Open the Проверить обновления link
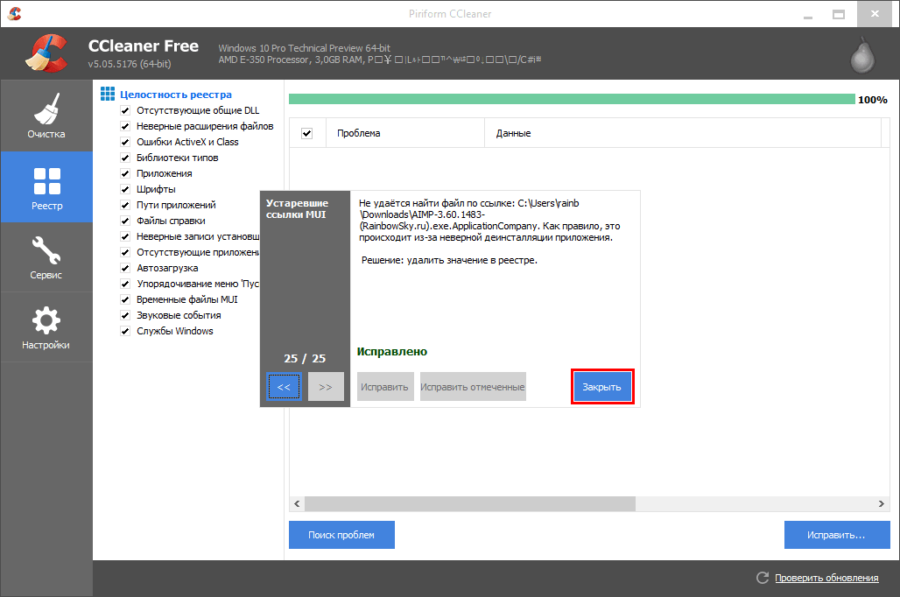 point(825,578)
